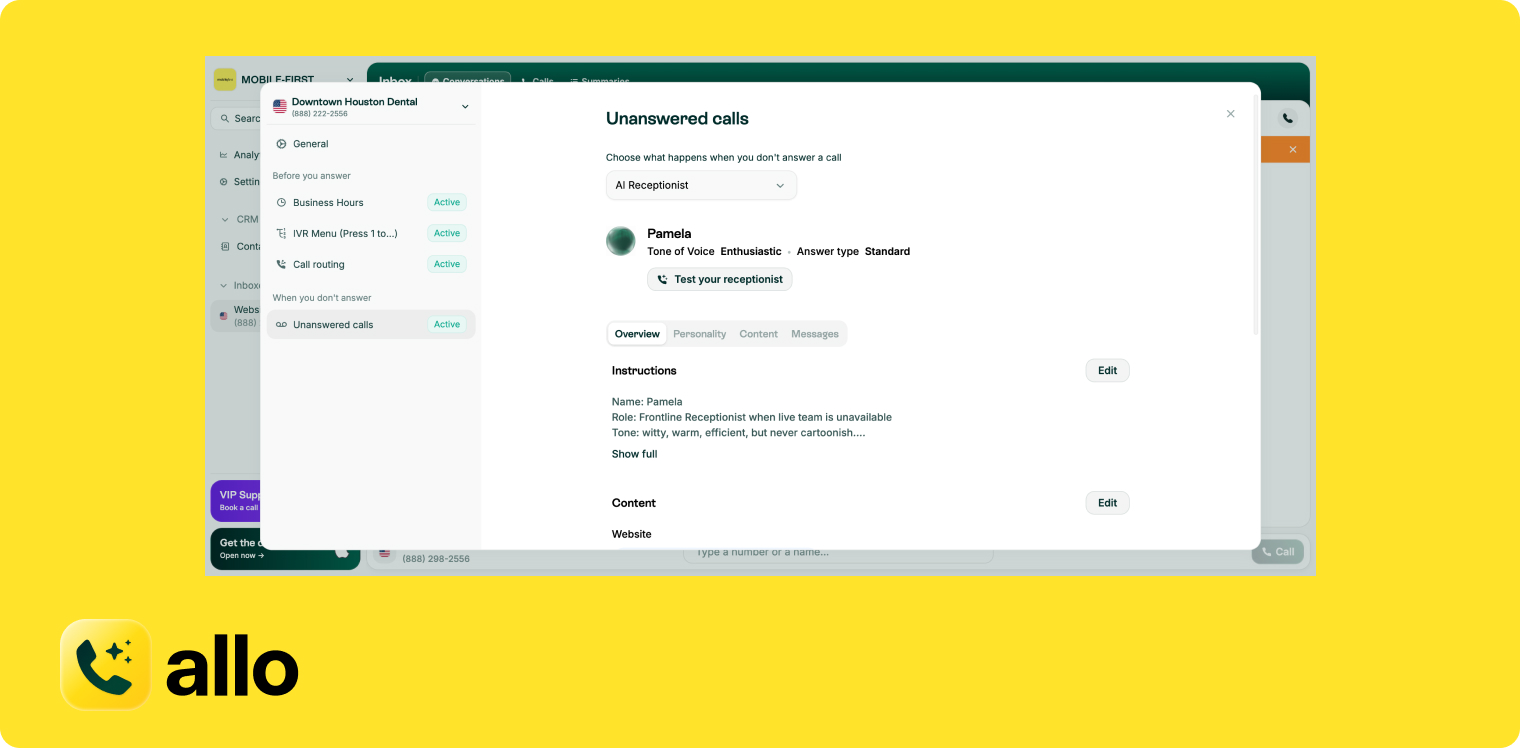Click the MOBILE-FIRST workspace logo
The height and width of the screenshot is (748, 1520).
click(225, 79)
